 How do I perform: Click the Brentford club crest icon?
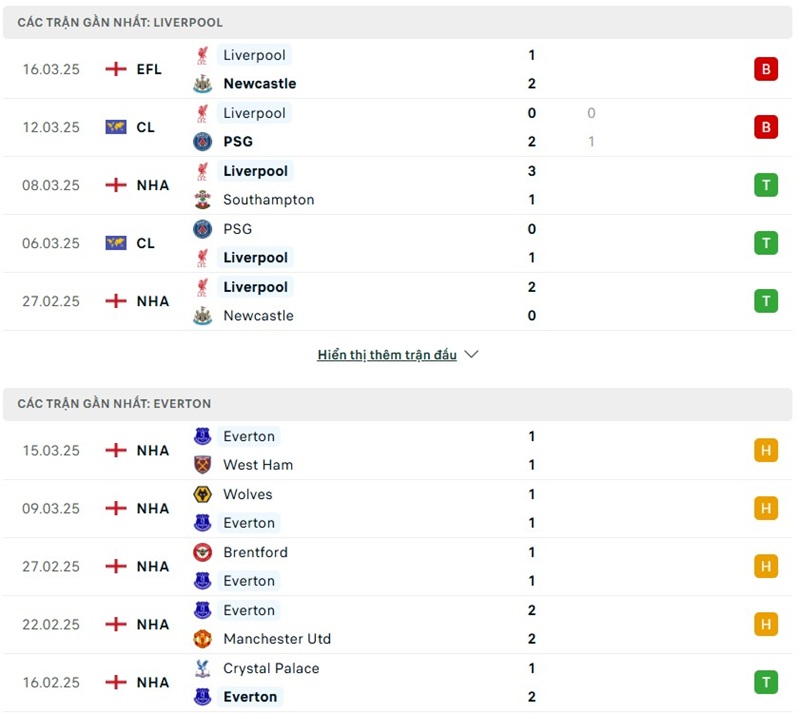203,553
